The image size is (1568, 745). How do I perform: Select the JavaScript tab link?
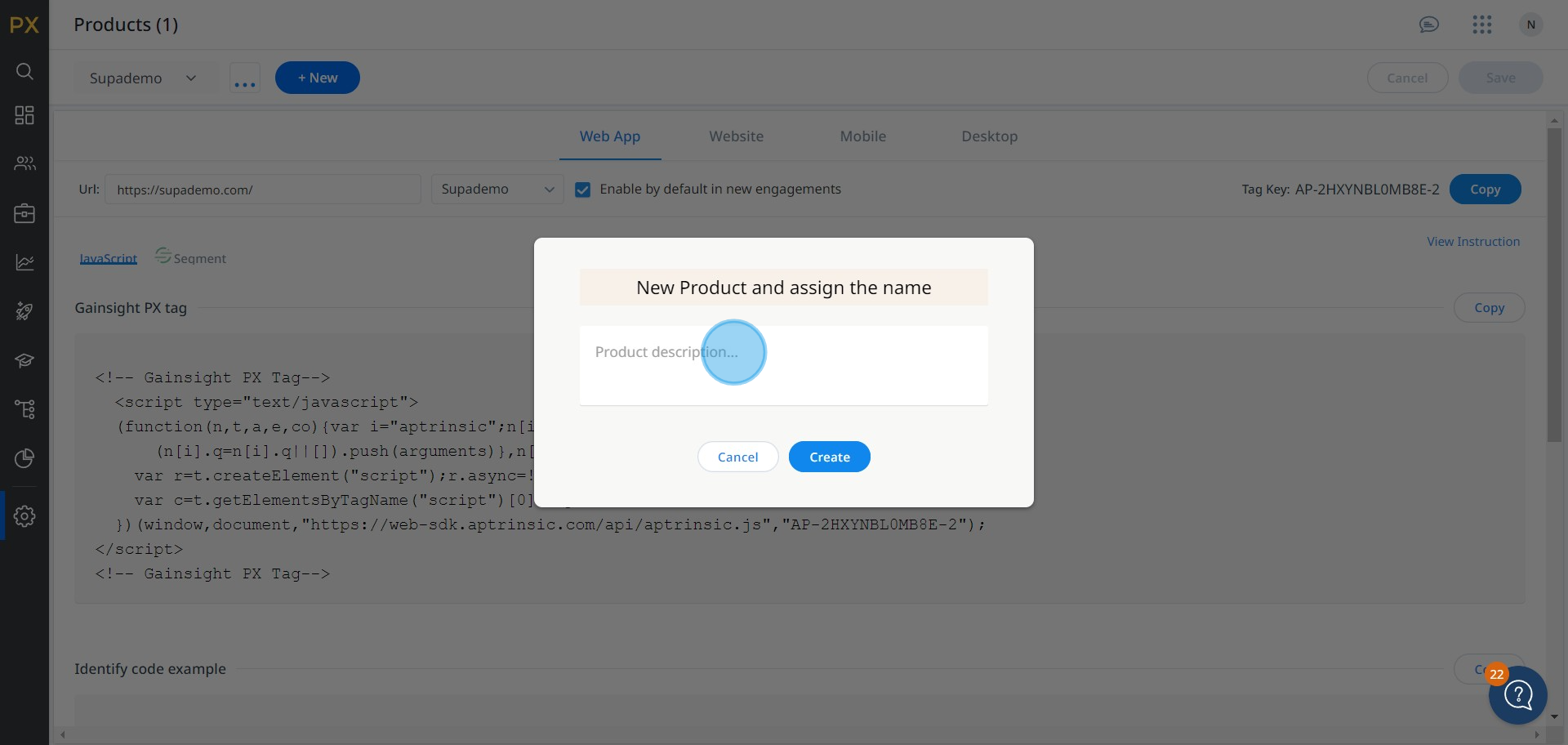pos(109,258)
